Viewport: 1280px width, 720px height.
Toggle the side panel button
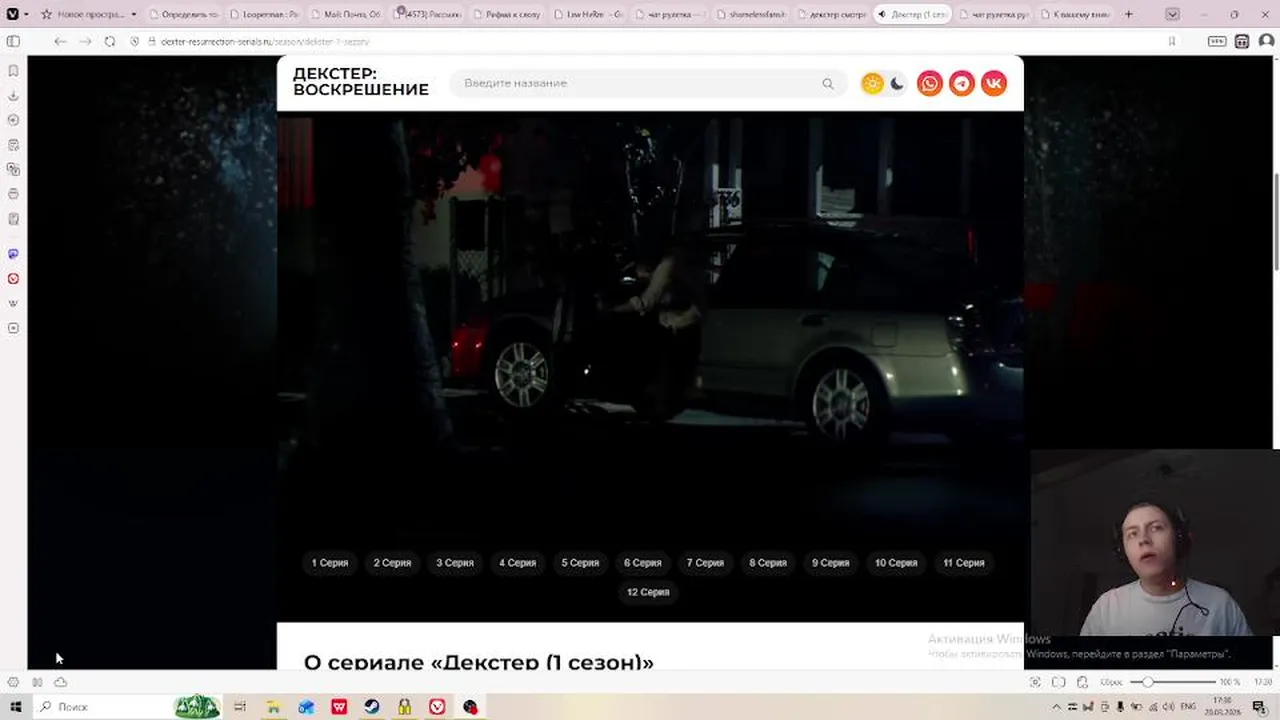coord(13,41)
